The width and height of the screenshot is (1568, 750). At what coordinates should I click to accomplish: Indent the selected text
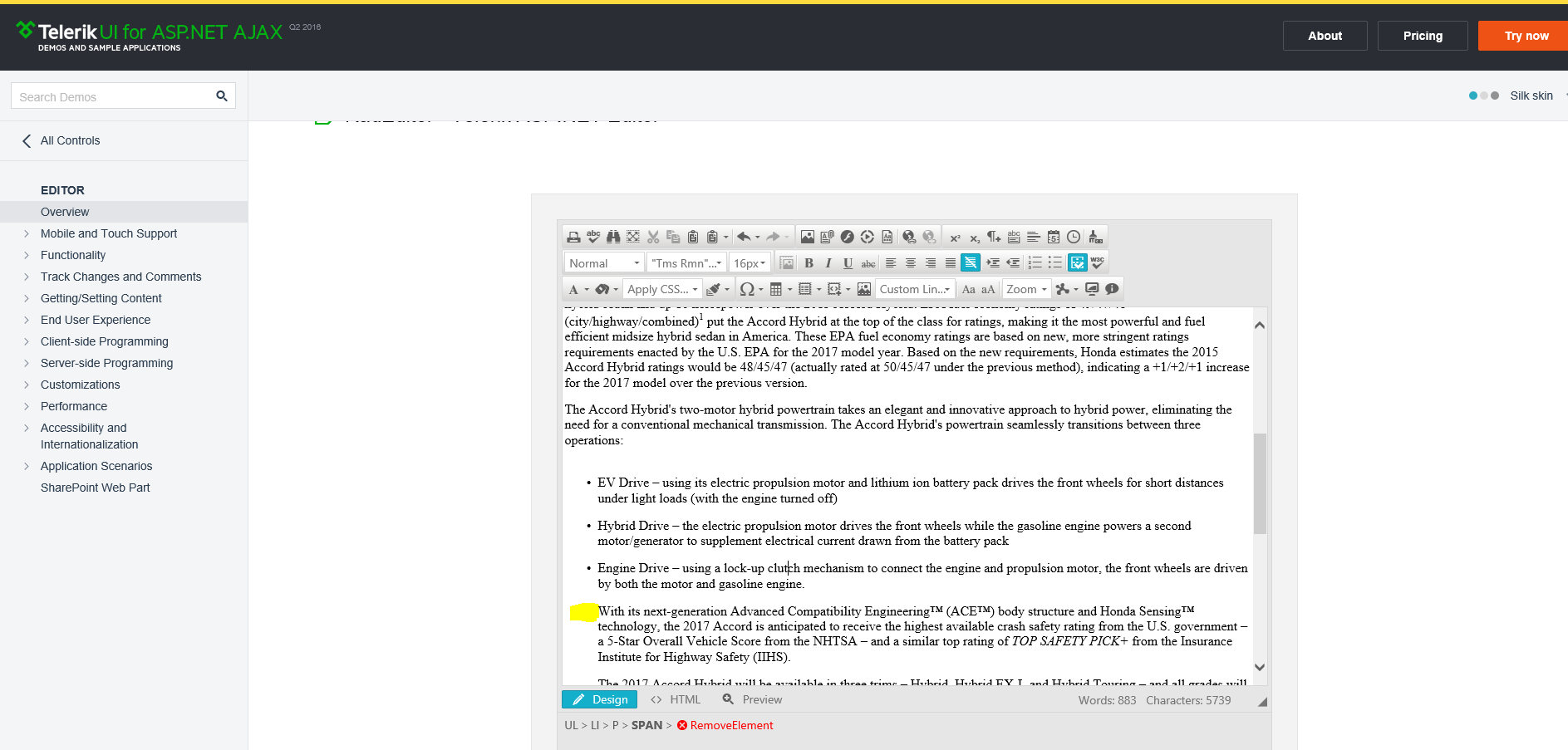click(993, 263)
